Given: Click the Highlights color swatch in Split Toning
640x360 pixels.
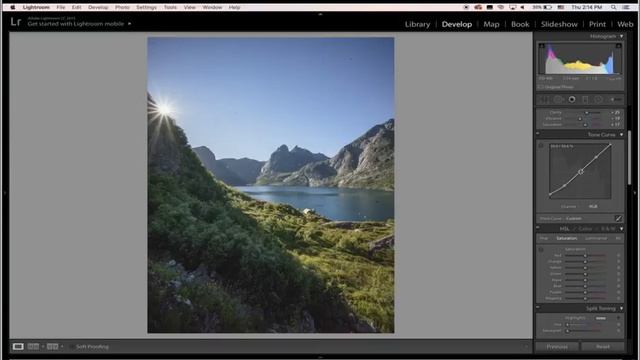Looking at the screenshot, I should [600, 318].
